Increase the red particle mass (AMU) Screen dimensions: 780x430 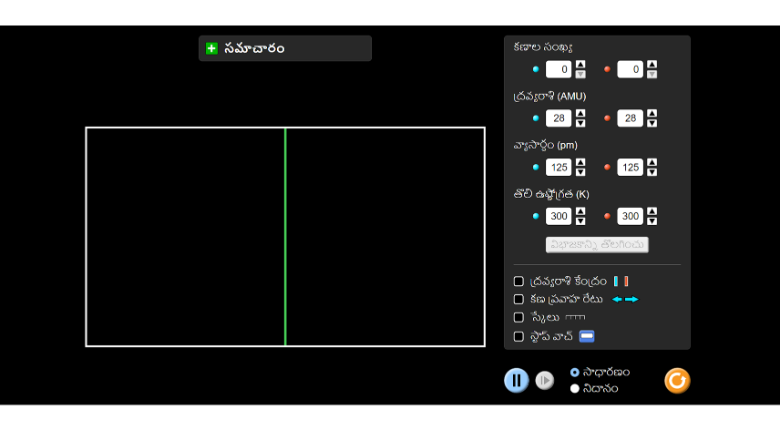tap(652, 114)
